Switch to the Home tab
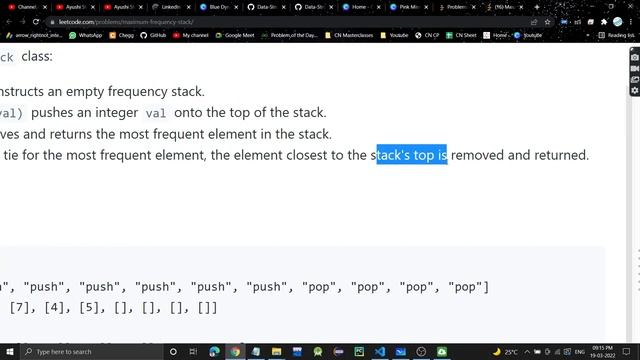Screen dimensions: 640x360 click(361, 7)
